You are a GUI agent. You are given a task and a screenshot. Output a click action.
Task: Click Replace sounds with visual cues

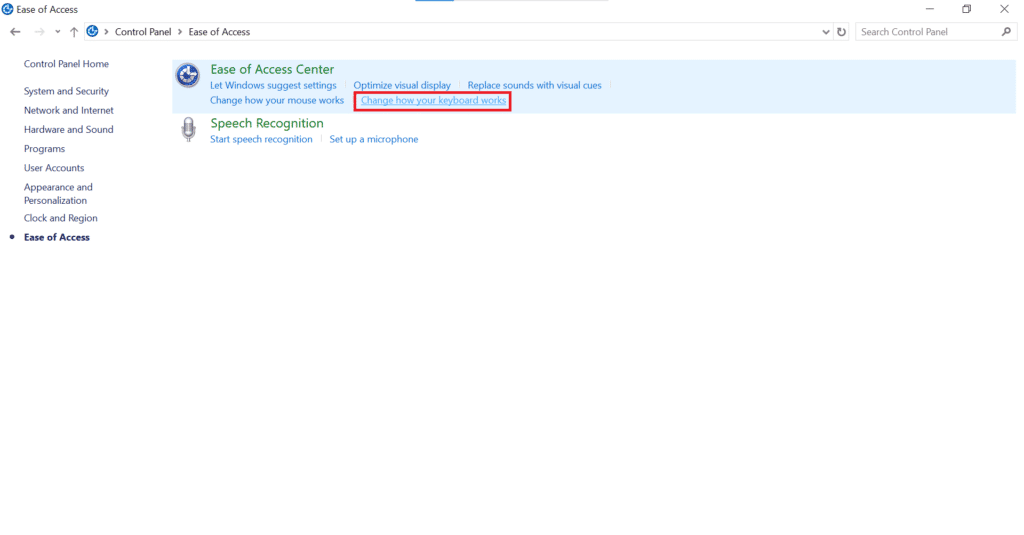pyautogui.click(x=534, y=86)
